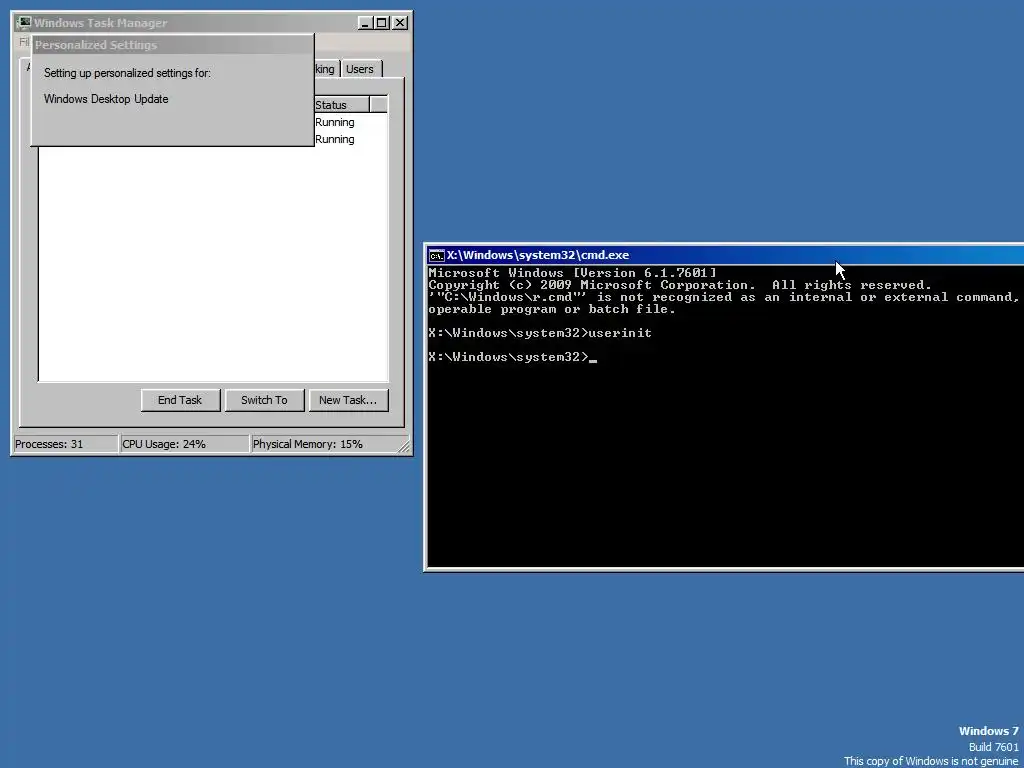The width and height of the screenshot is (1024, 768).
Task: Click 'CPU Usage: 24%' status entry
Action: (185, 444)
